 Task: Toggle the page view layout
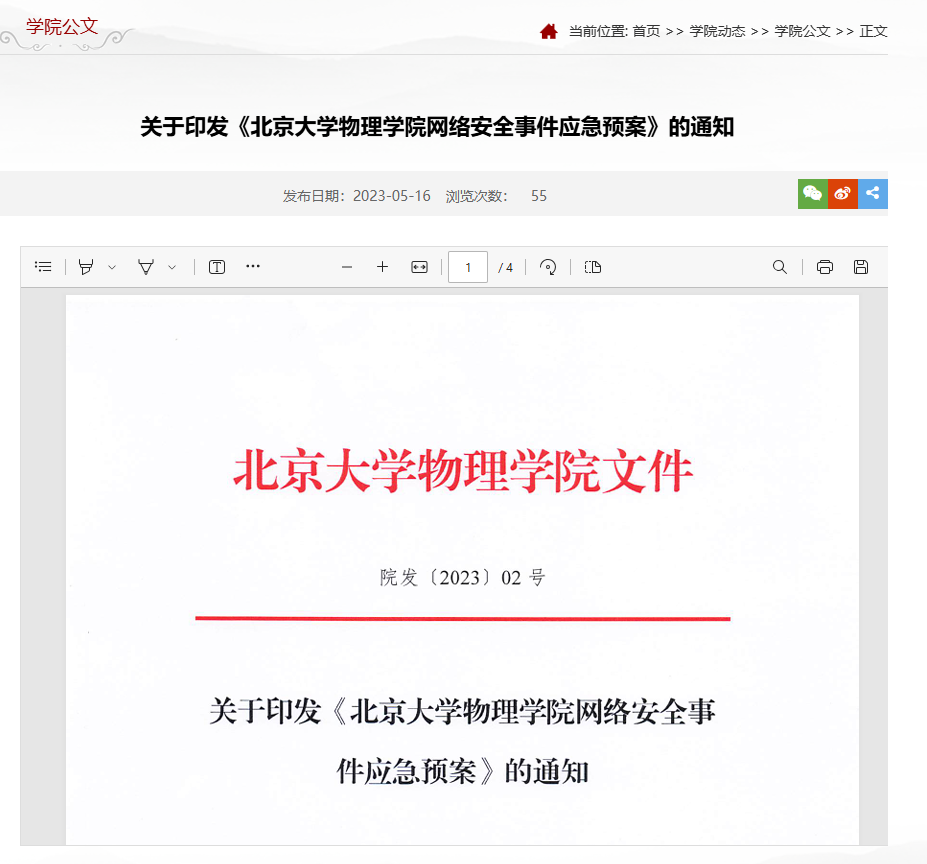tap(593, 267)
